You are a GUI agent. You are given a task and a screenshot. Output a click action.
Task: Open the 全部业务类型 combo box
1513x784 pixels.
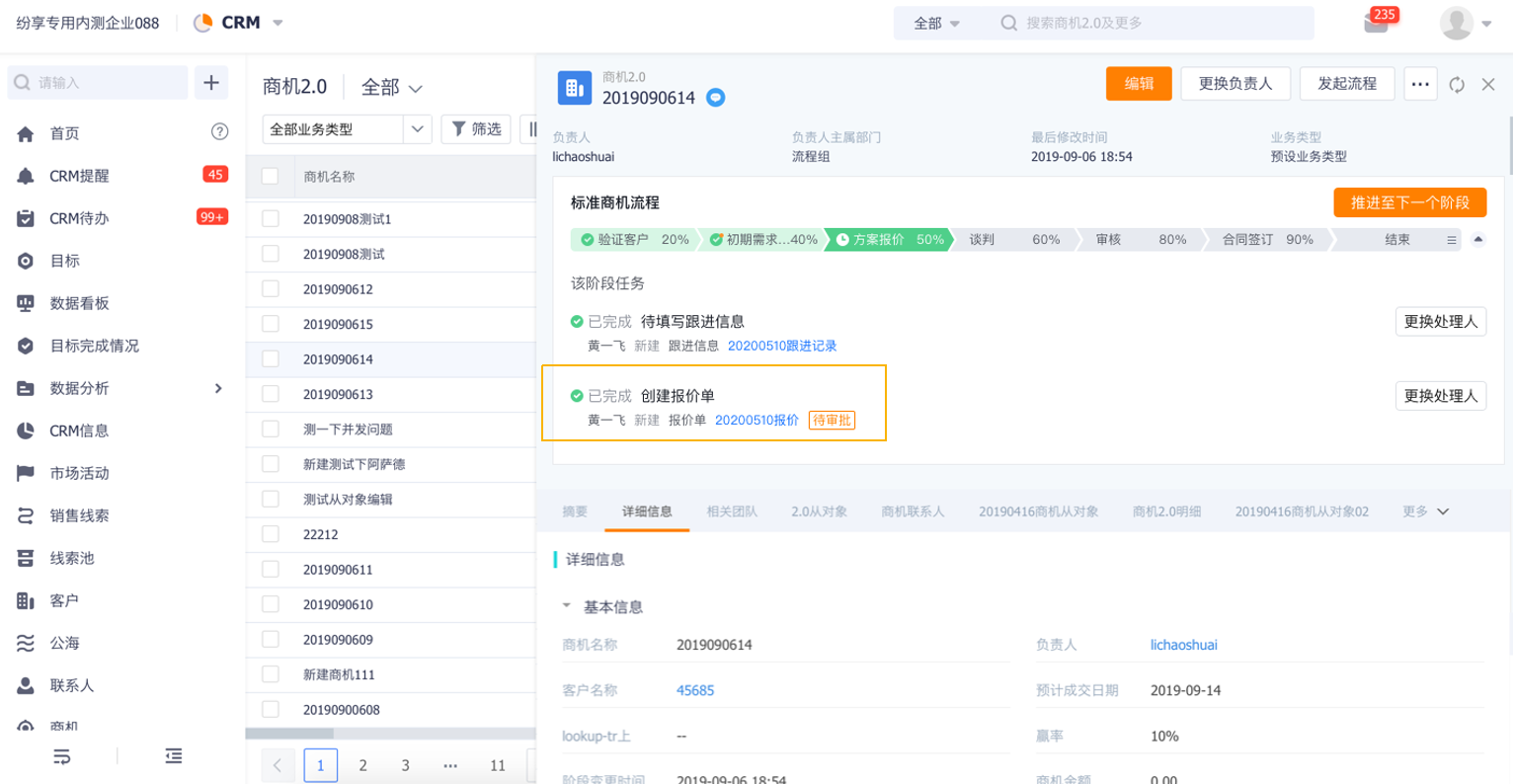347,129
